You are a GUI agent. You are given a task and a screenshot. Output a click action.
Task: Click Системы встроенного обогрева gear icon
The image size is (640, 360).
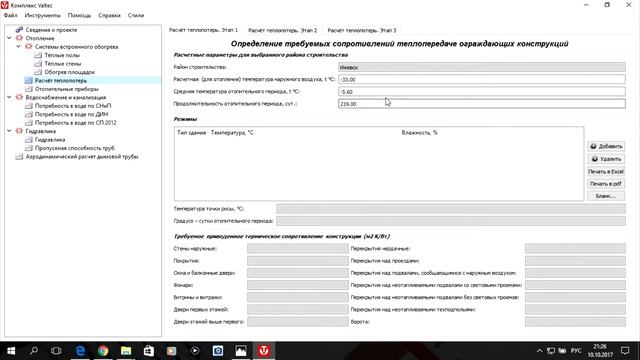28,47
